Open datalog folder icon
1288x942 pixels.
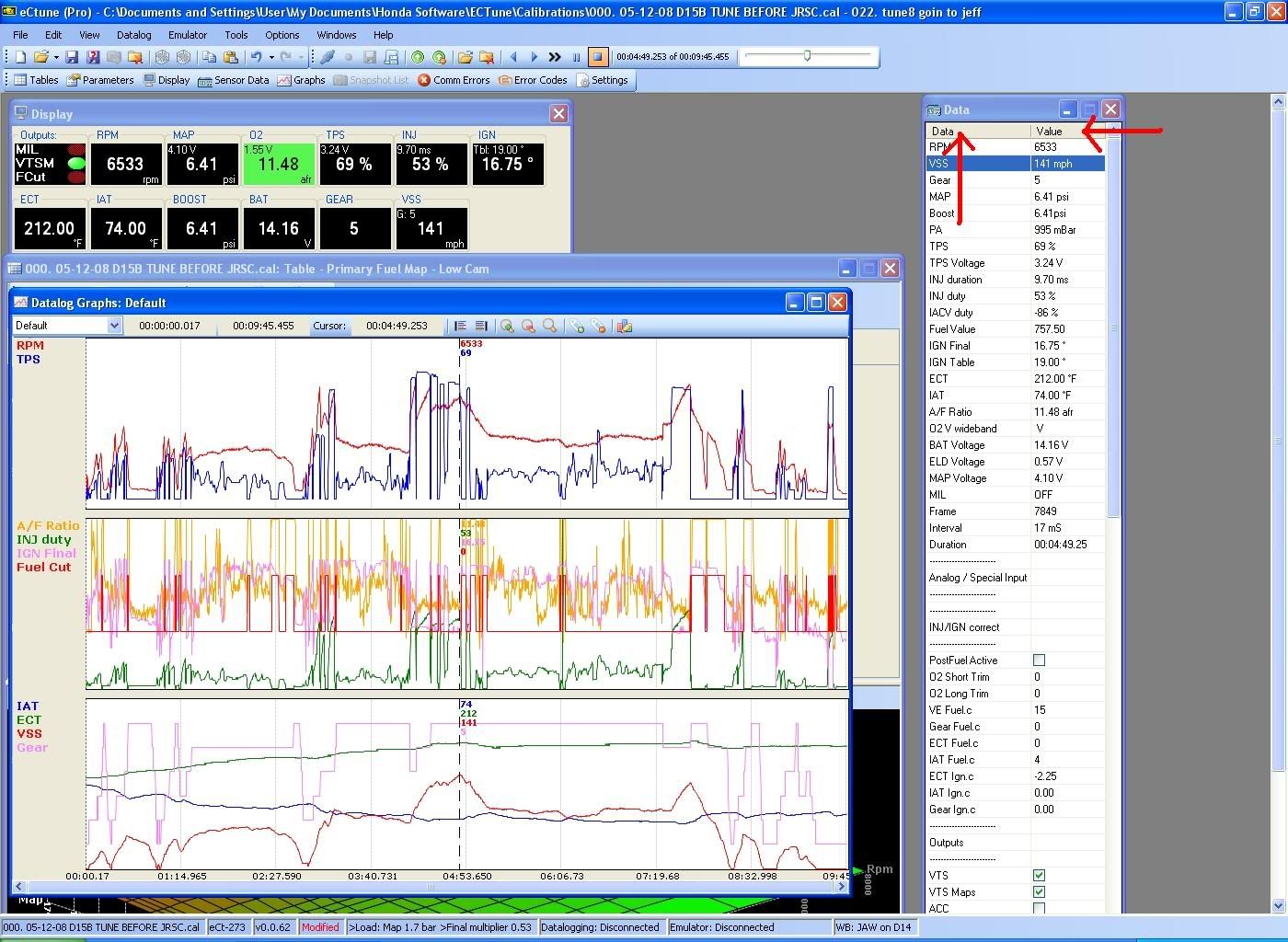[x=466, y=57]
